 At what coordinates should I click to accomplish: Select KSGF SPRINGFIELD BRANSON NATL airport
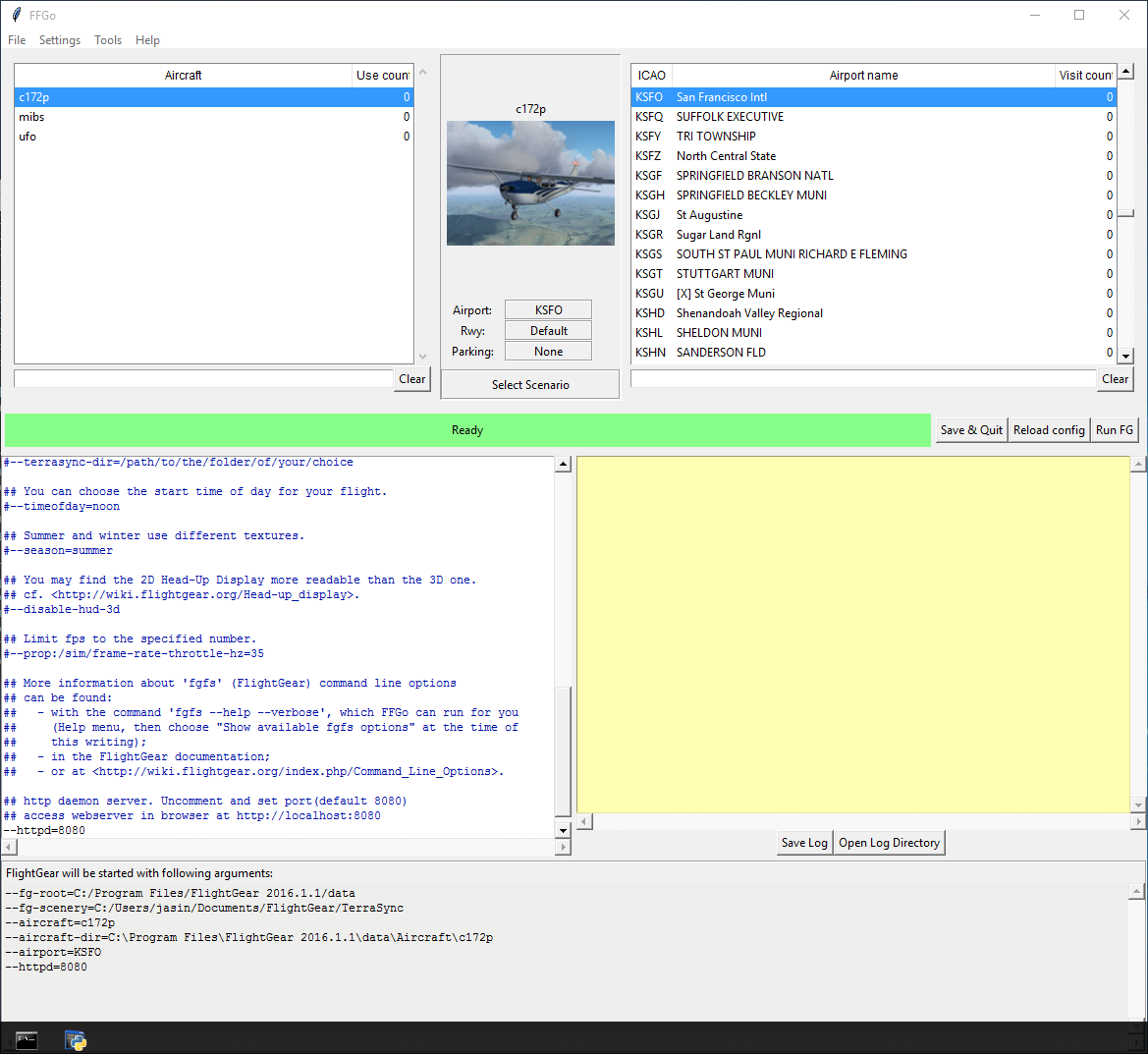coord(873,176)
